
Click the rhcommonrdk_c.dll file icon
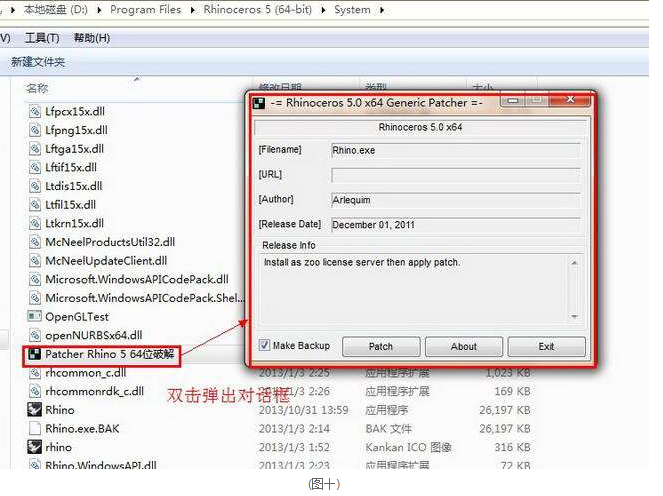pyautogui.click(x=35, y=392)
